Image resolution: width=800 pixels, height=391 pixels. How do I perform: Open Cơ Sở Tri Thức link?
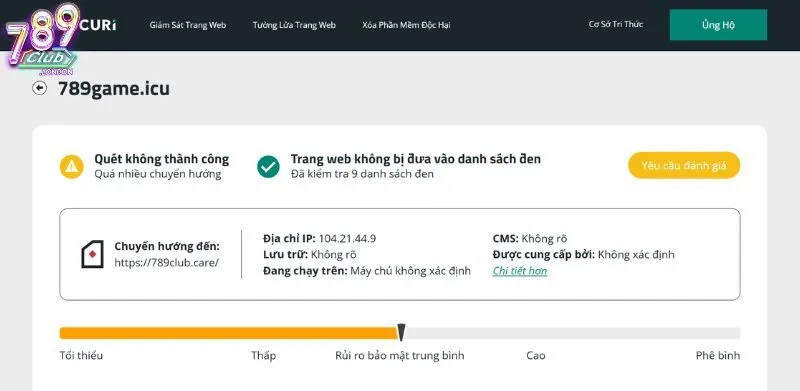pos(616,25)
